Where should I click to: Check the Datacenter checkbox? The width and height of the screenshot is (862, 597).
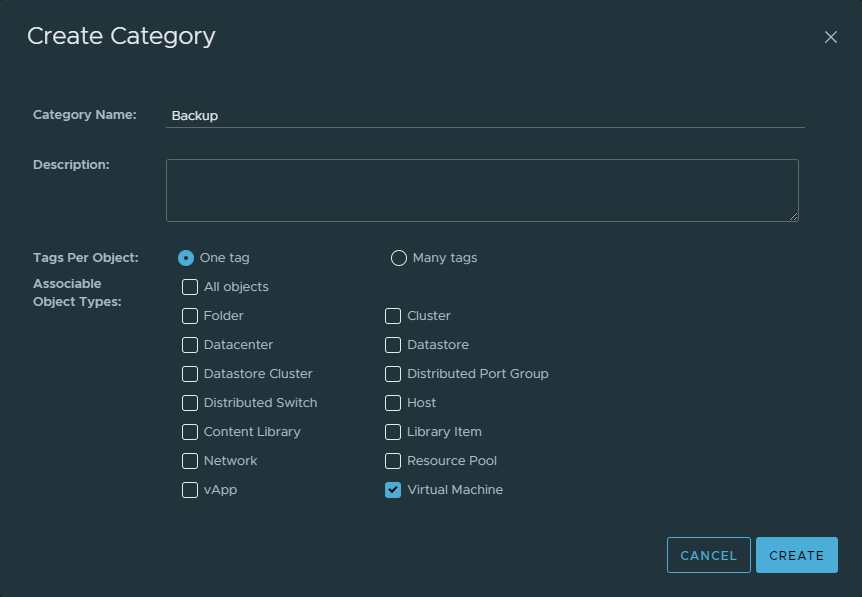click(190, 345)
